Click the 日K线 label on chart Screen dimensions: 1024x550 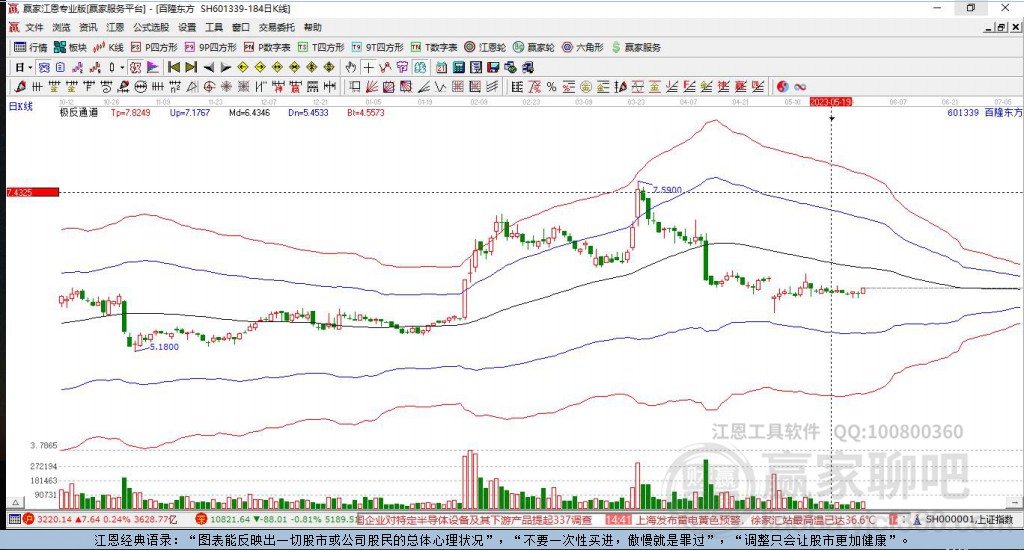pos(20,106)
